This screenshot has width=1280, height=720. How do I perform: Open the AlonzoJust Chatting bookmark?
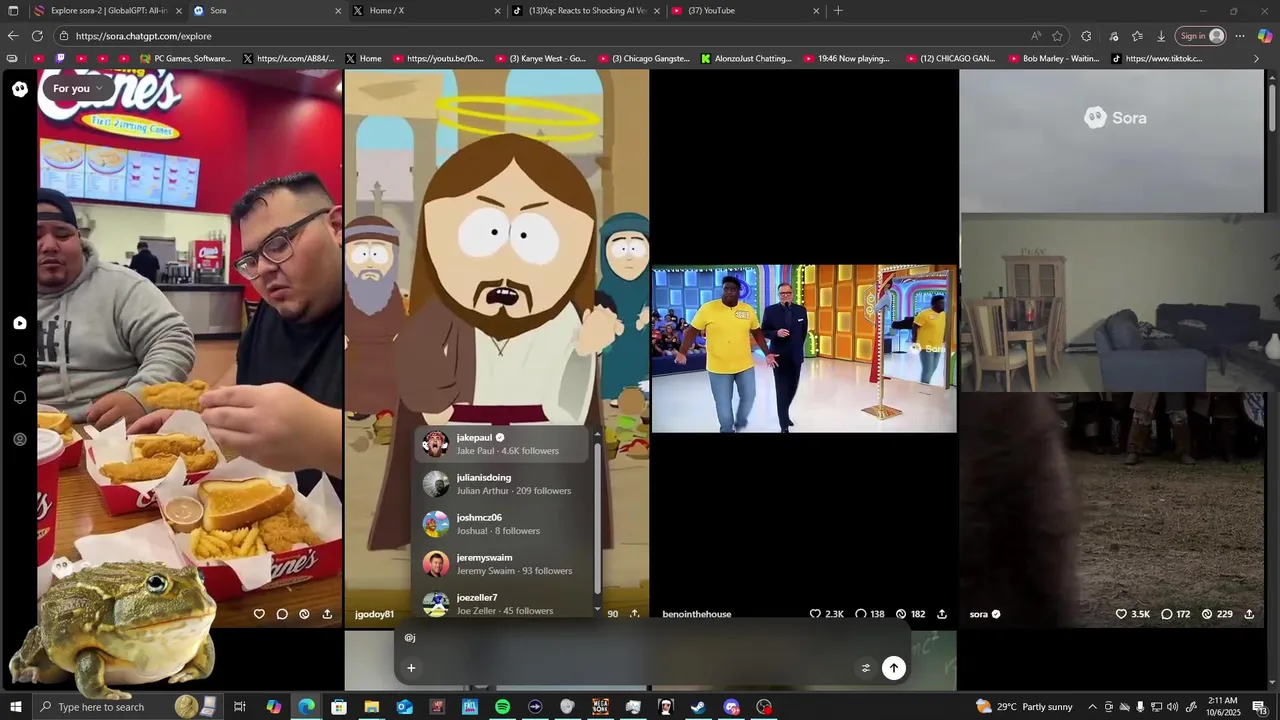(x=746, y=59)
